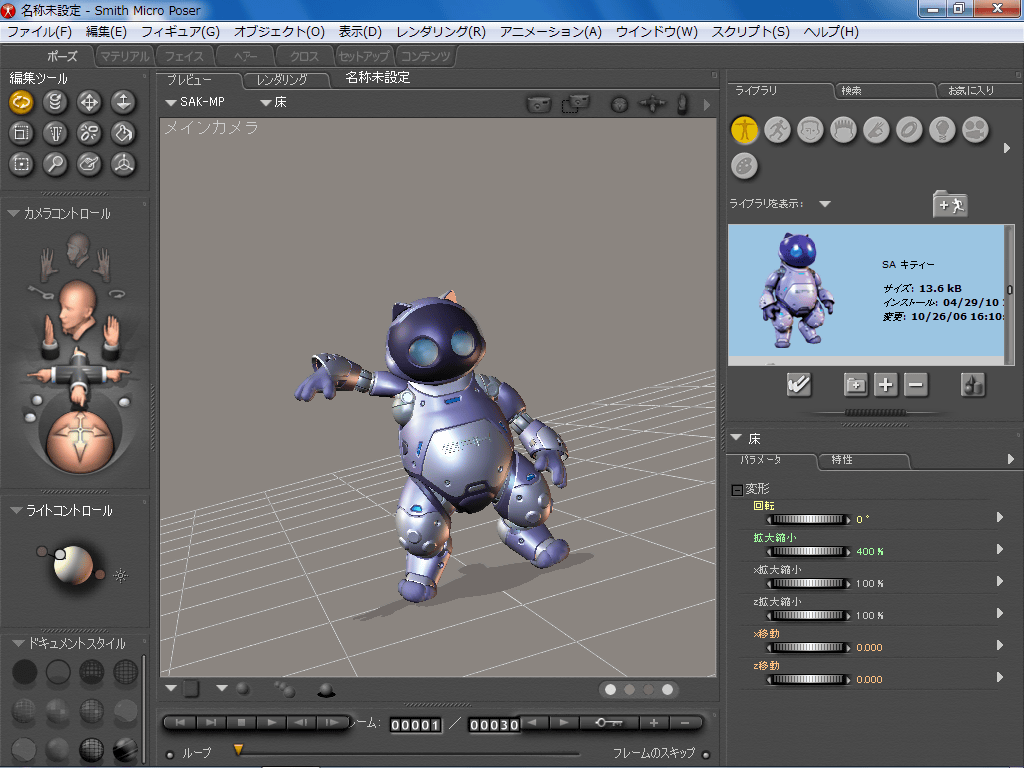The height and width of the screenshot is (768, 1024).
Task: Toggle the ループ loop option
Action: (x=170, y=754)
